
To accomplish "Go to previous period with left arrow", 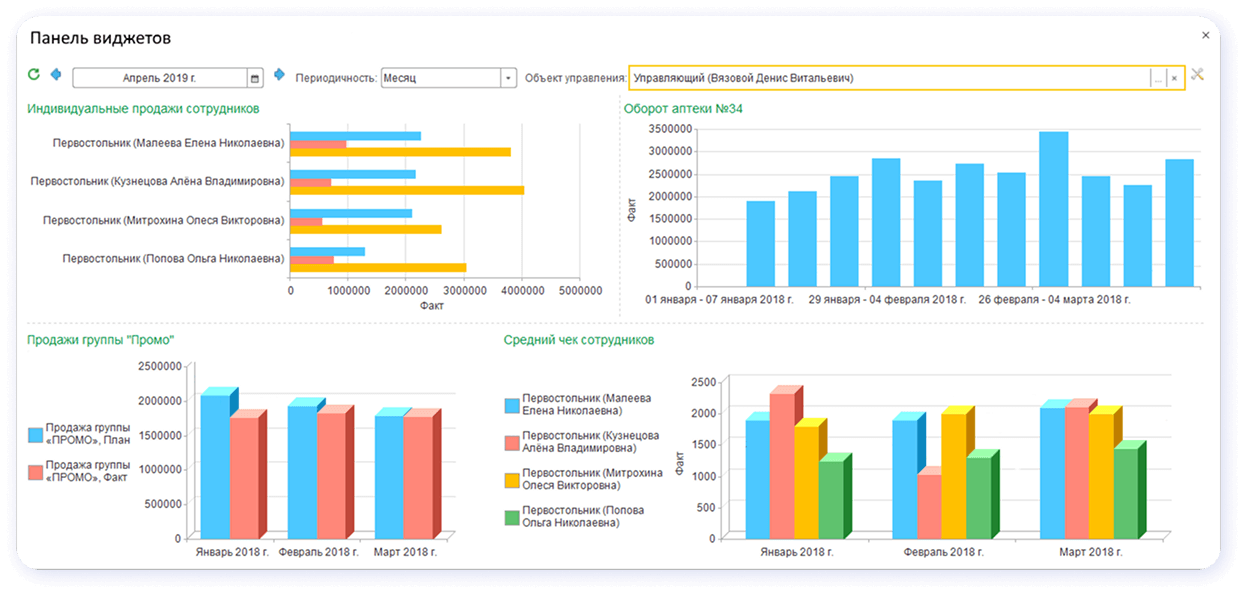I will (x=56, y=75).
